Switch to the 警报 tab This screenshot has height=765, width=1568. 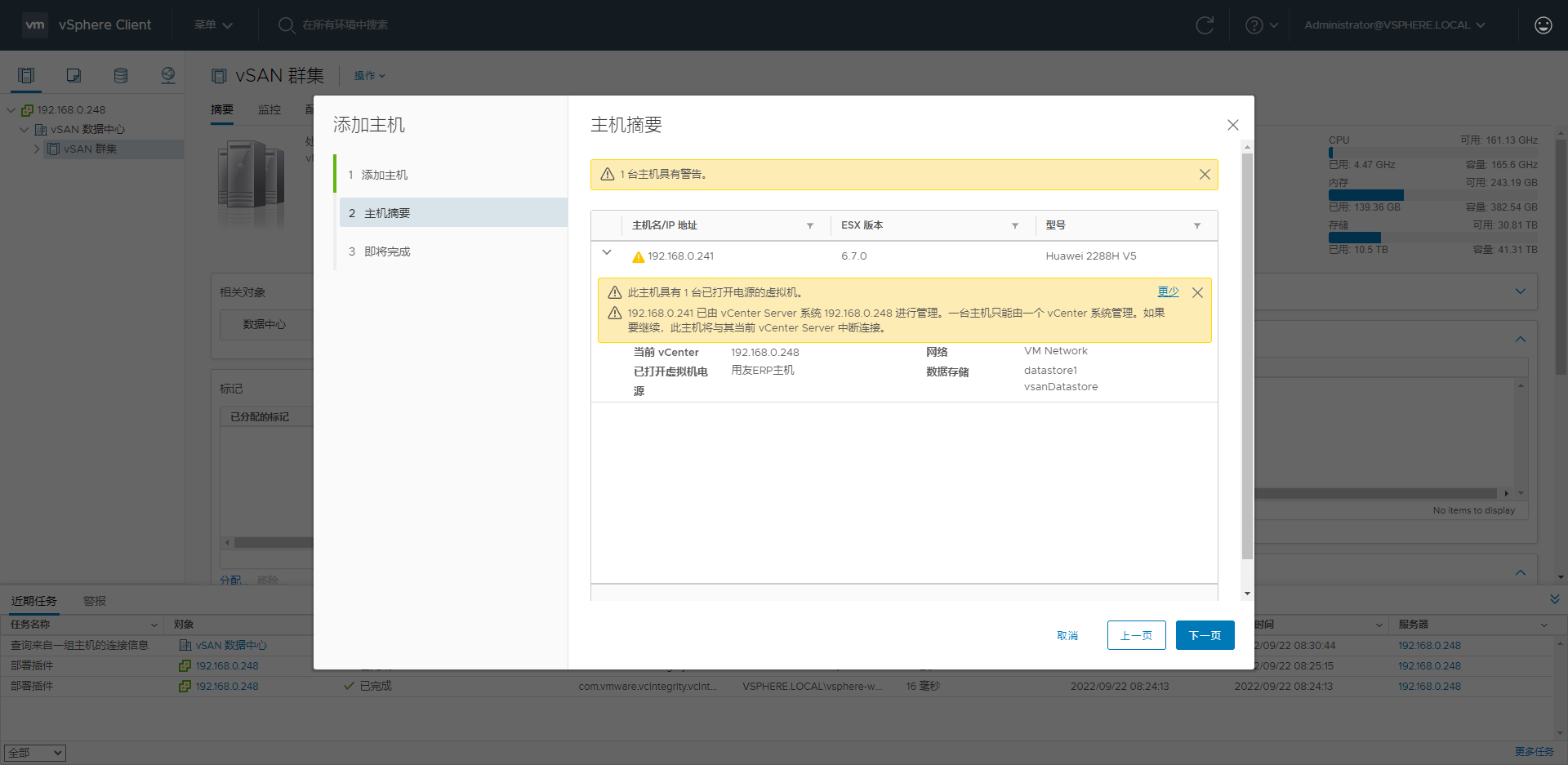pyautogui.click(x=94, y=600)
